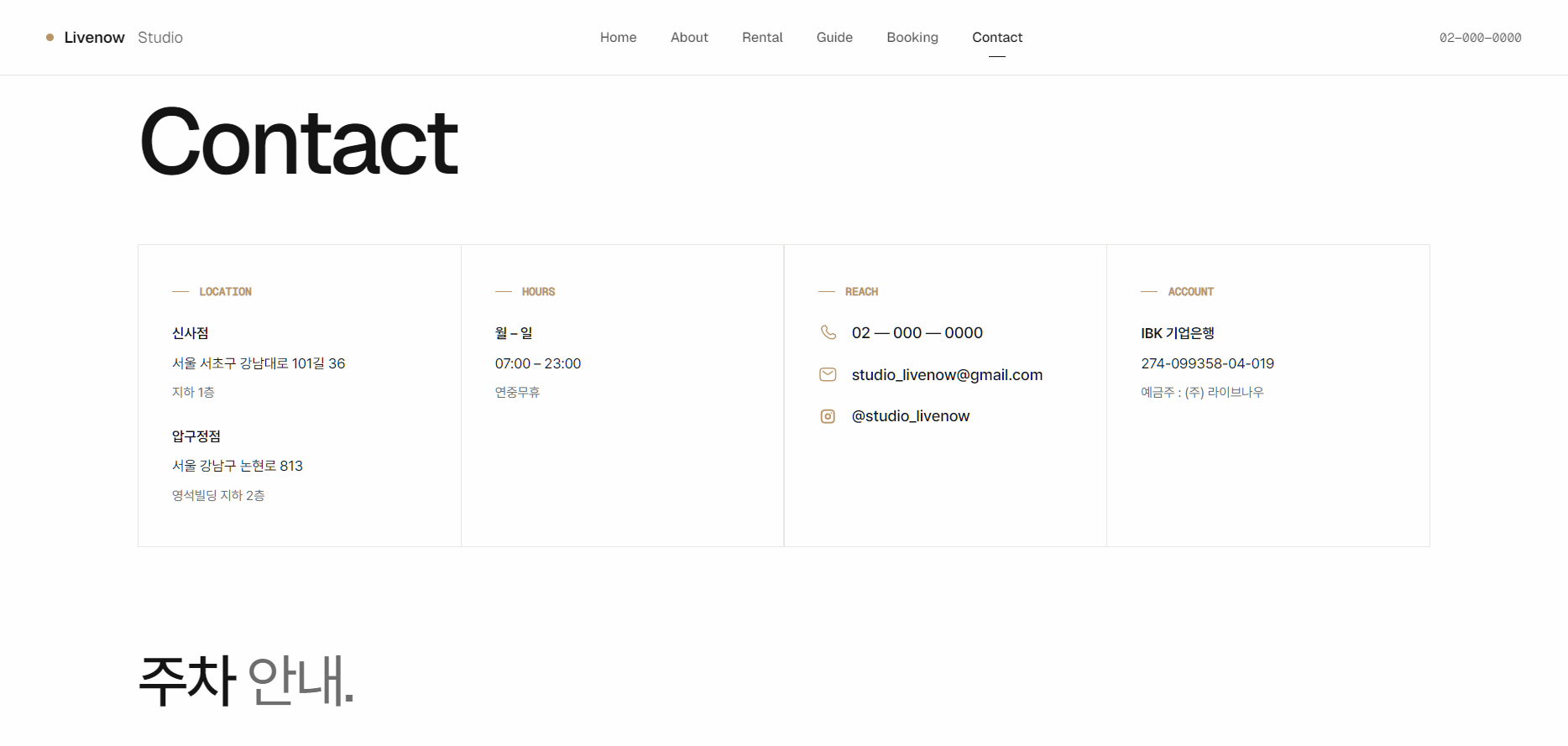Click the address 서울 강남구 논현로 813

[x=238, y=466]
